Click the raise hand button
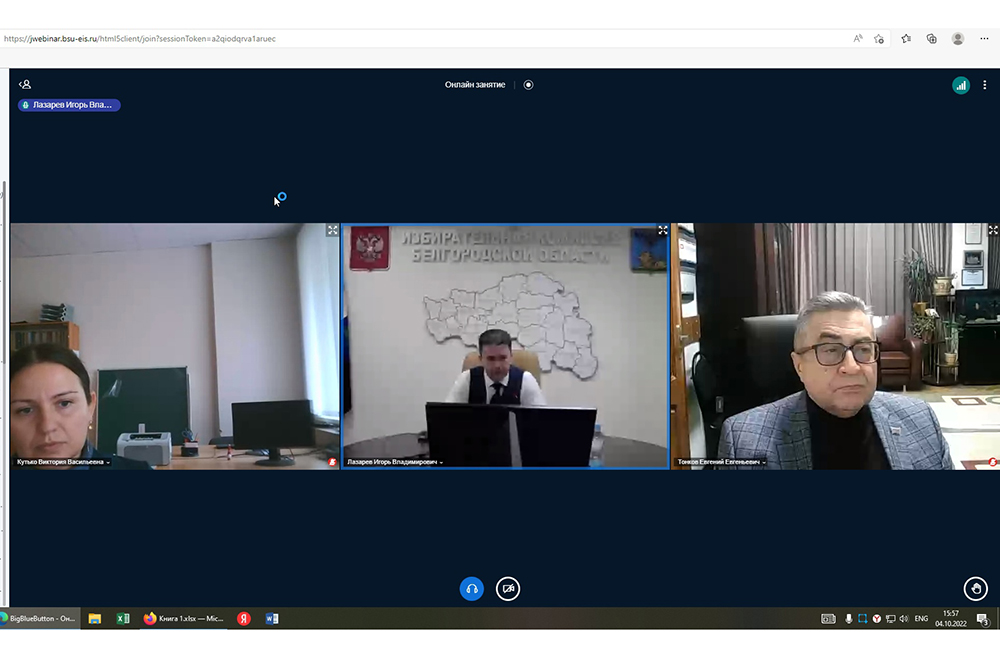The width and height of the screenshot is (1000, 667). pyautogui.click(x=976, y=589)
